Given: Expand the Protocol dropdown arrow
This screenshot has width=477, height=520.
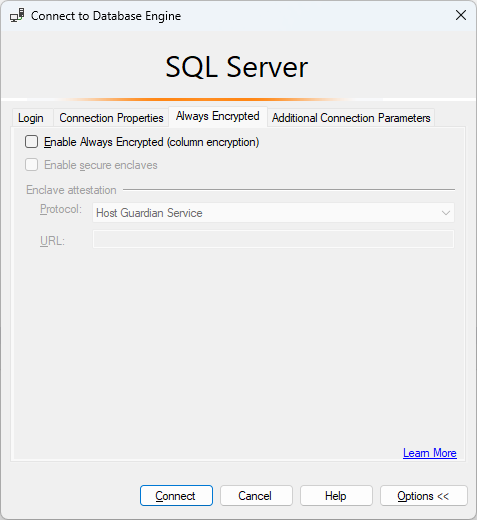Looking at the screenshot, I should click(445, 213).
